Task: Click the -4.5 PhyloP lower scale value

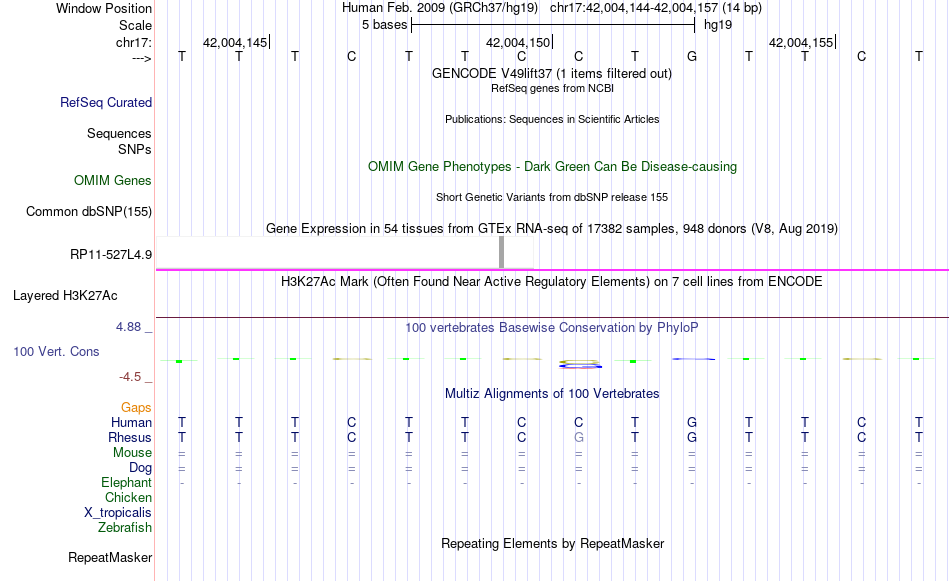Action: tap(130, 377)
